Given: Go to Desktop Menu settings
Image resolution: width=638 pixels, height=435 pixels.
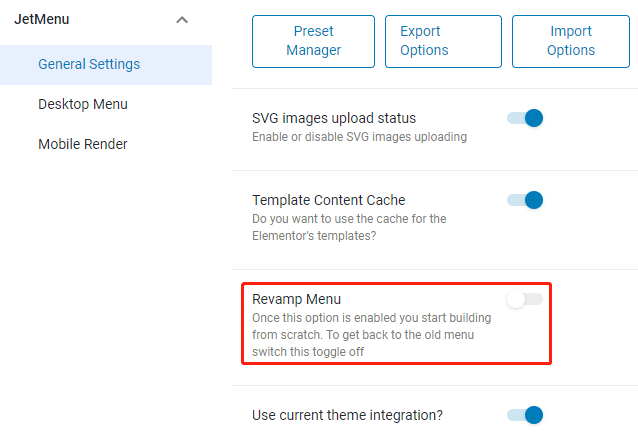Looking at the screenshot, I should coord(83,104).
